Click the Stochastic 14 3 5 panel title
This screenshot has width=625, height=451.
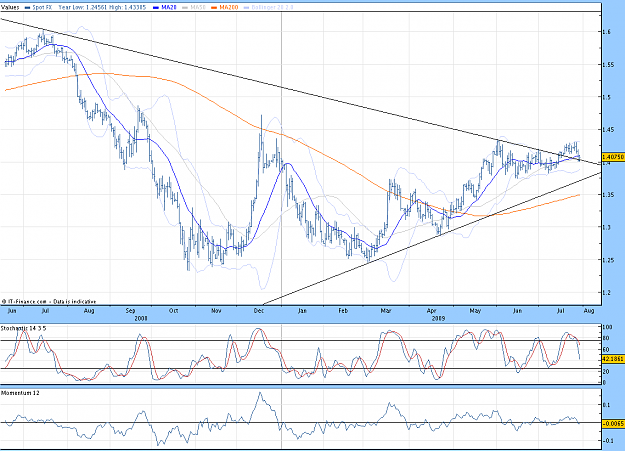coord(23,328)
